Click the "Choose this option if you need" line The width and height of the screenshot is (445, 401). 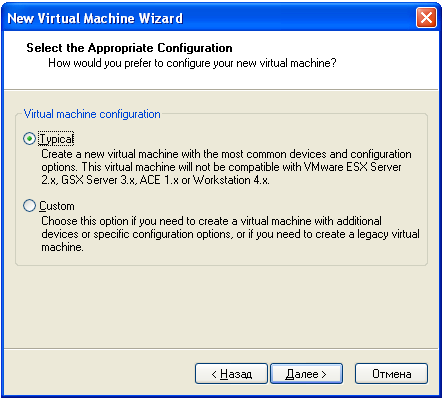pyautogui.click(x=211, y=221)
